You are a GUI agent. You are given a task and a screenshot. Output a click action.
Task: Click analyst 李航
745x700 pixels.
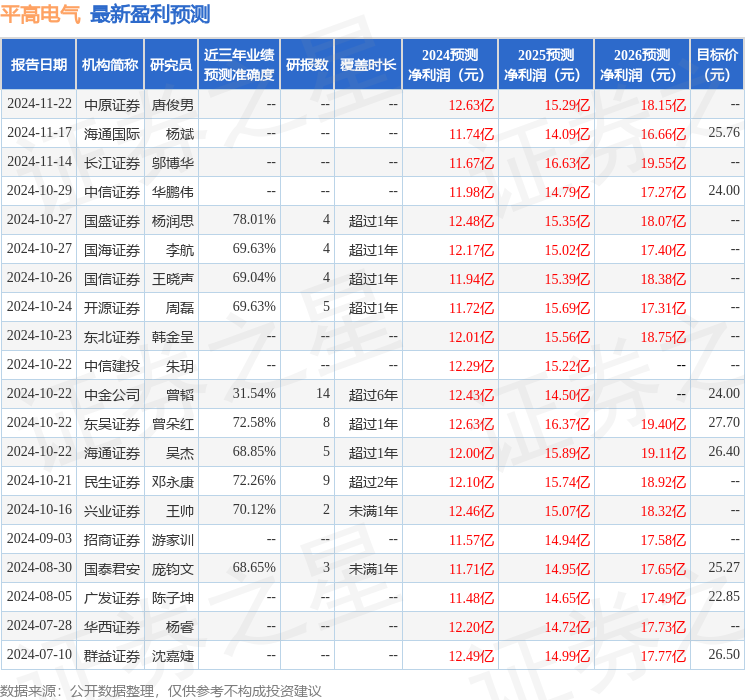click(x=180, y=249)
